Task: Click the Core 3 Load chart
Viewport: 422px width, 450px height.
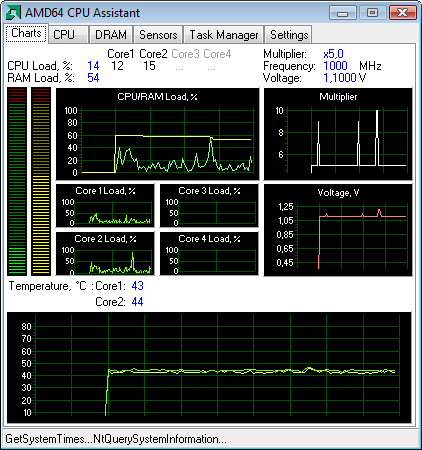Action: click(x=209, y=206)
